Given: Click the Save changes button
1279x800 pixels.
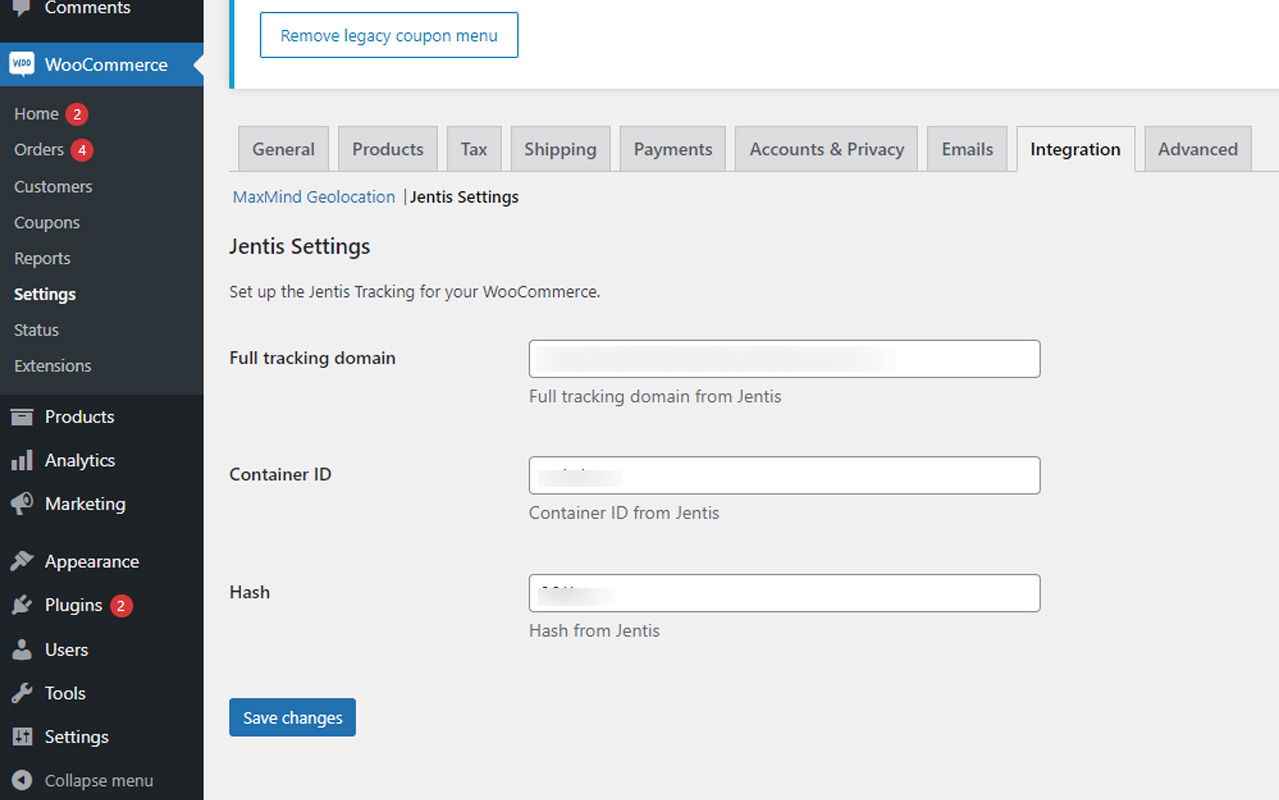Looking at the screenshot, I should click(x=292, y=717).
